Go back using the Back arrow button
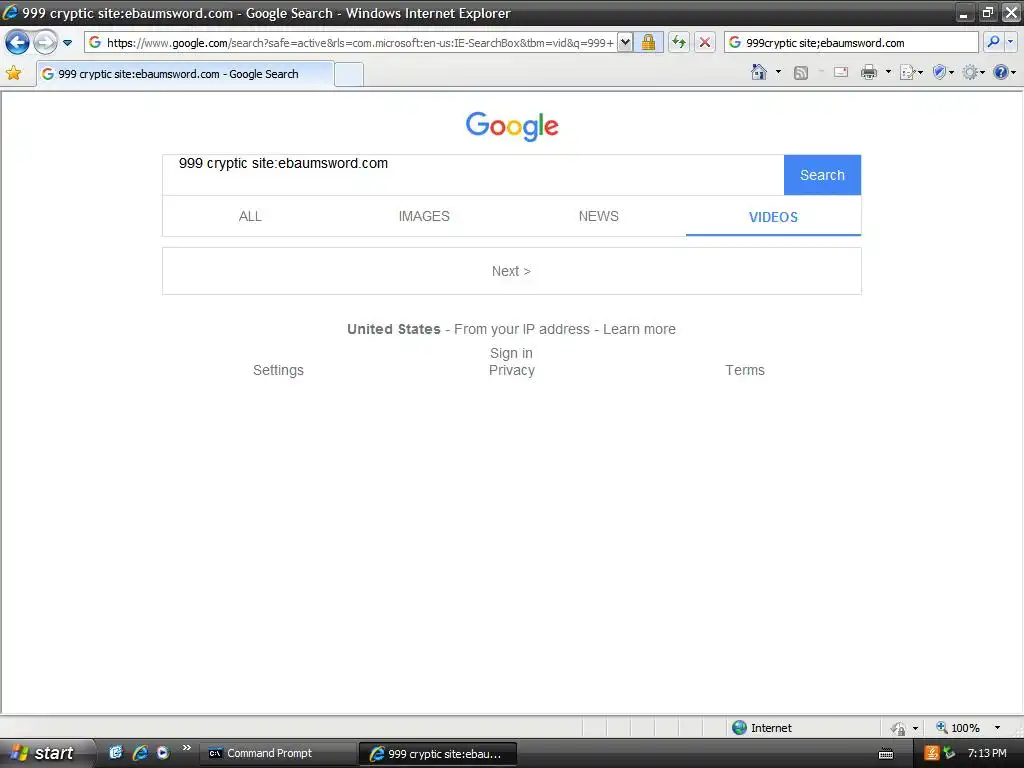This screenshot has width=1024, height=768. coord(17,43)
